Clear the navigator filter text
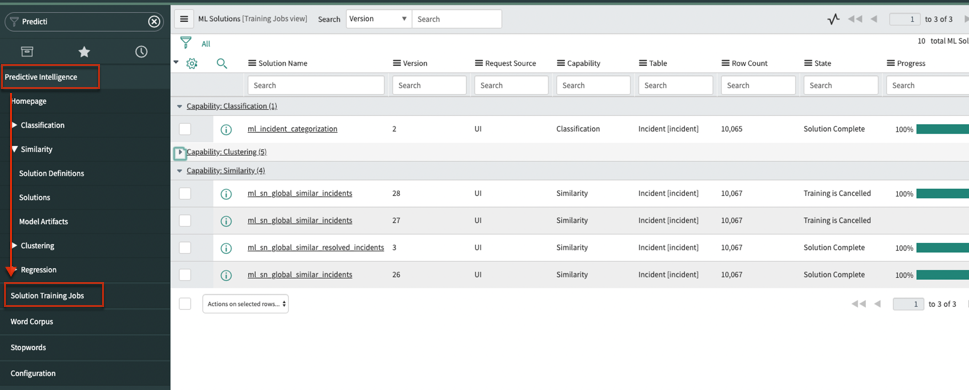The width and height of the screenshot is (969, 390). tap(154, 22)
